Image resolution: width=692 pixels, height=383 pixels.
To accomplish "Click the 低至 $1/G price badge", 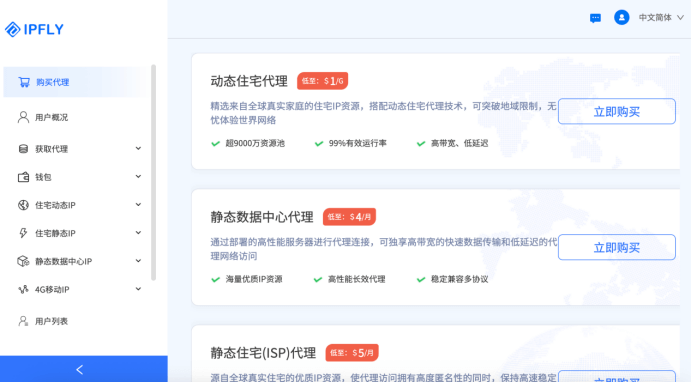I will pos(322,81).
